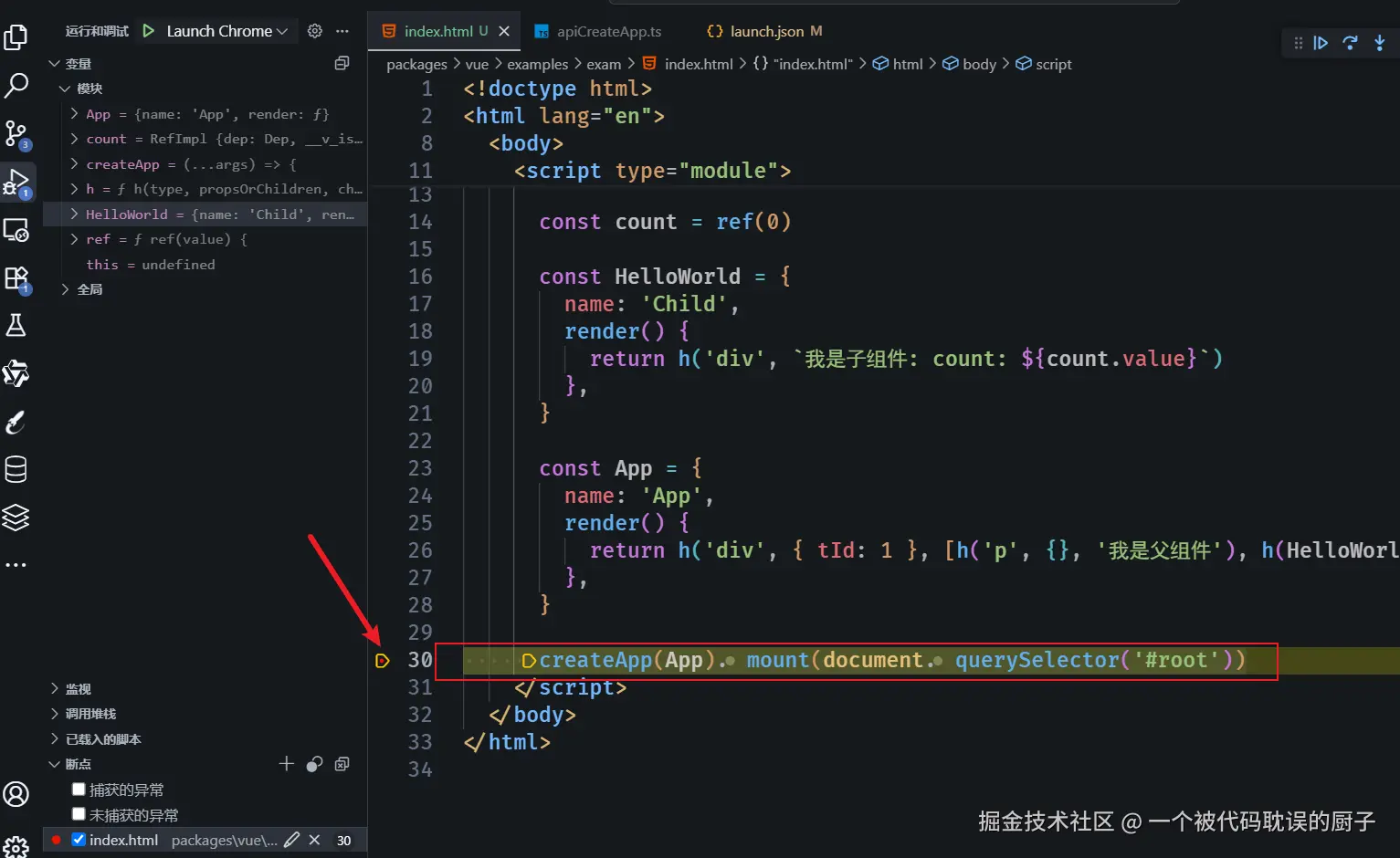Open the database view icon
This screenshot has width=1400, height=858.
click(x=16, y=469)
